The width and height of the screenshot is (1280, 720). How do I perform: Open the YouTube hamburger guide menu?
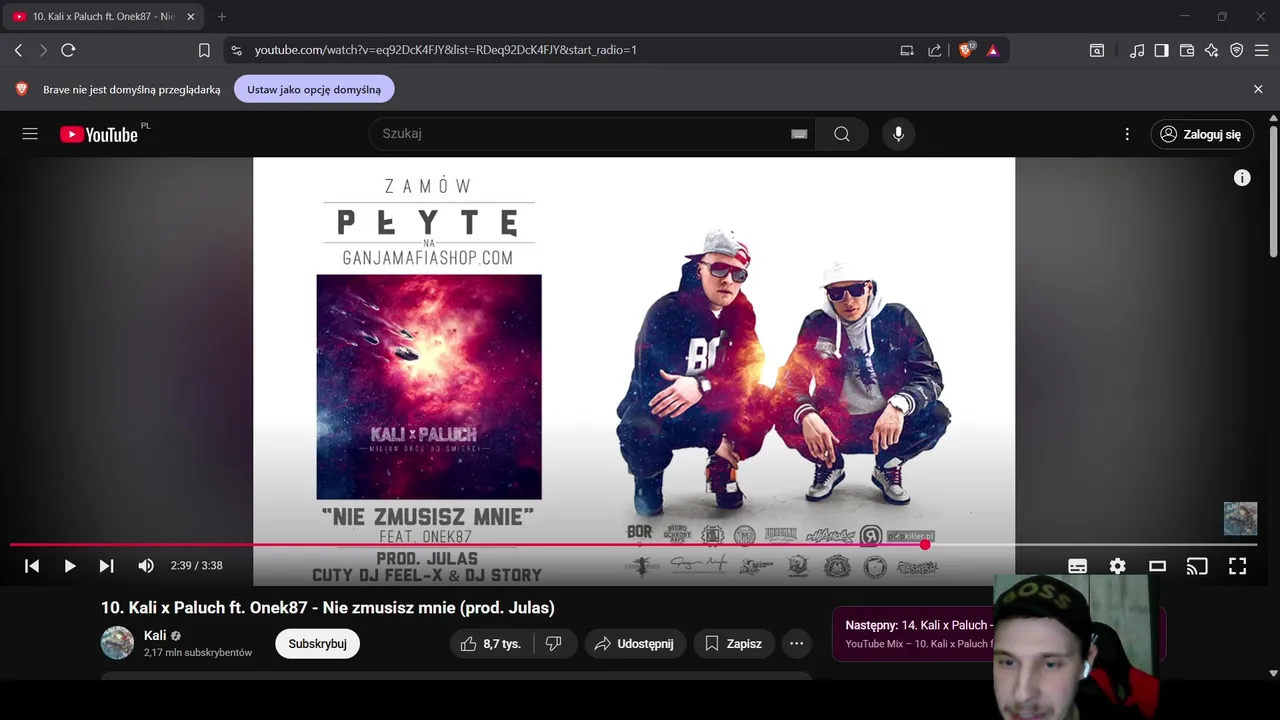point(30,134)
